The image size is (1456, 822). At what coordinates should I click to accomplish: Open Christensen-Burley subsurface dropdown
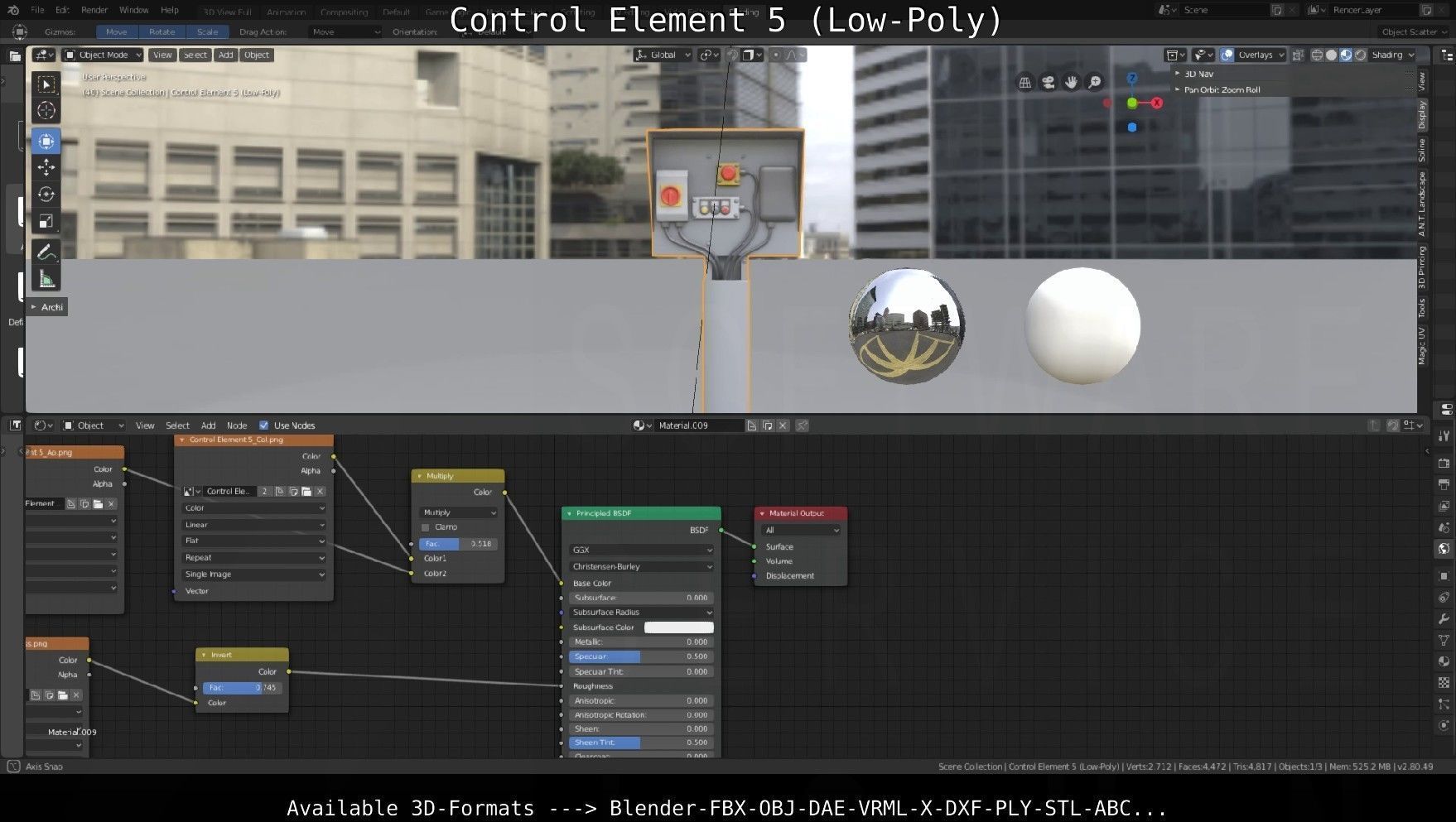click(x=641, y=567)
